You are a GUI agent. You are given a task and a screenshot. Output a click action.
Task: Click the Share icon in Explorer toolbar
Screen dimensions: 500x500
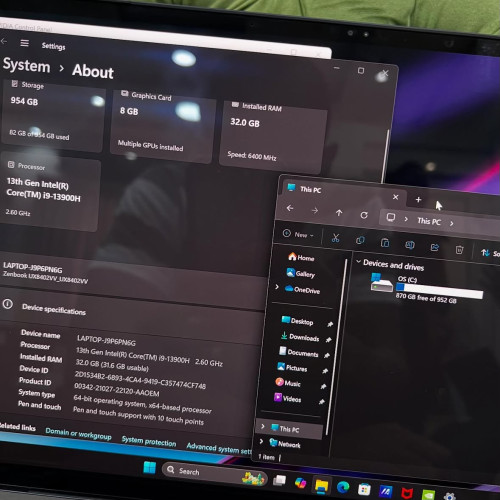pyautogui.click(x=435, y=247)
